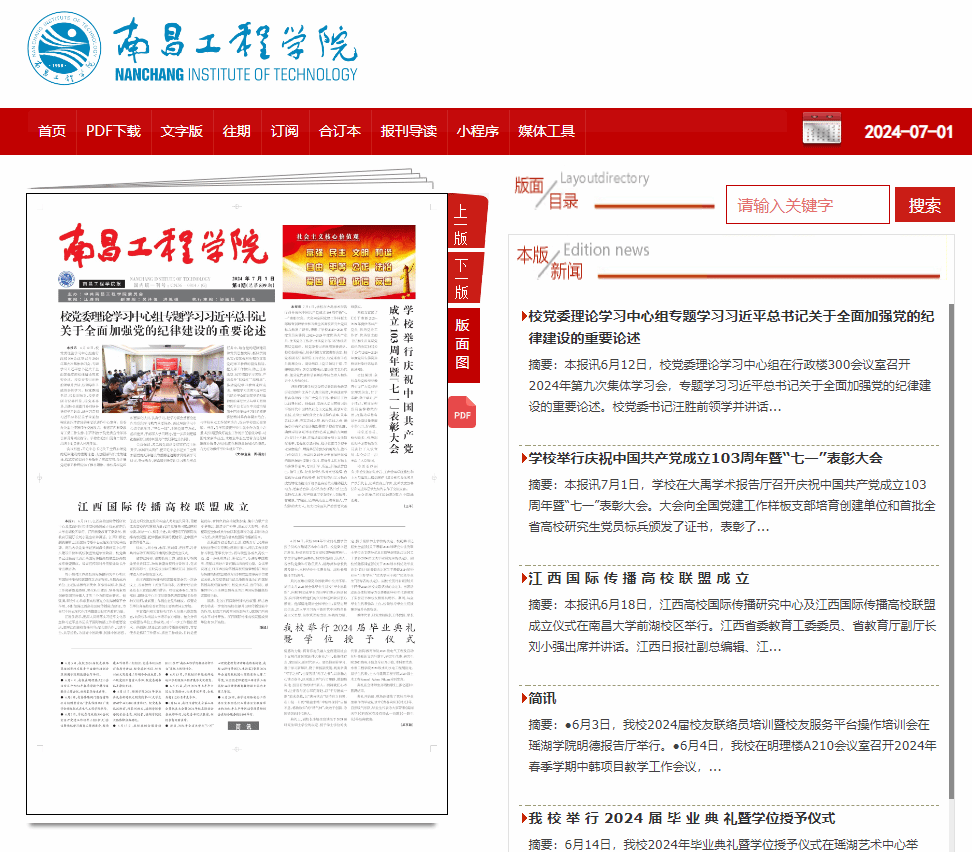Open article 校党委理论学习中心组专题学习 headline

(731, 327)
